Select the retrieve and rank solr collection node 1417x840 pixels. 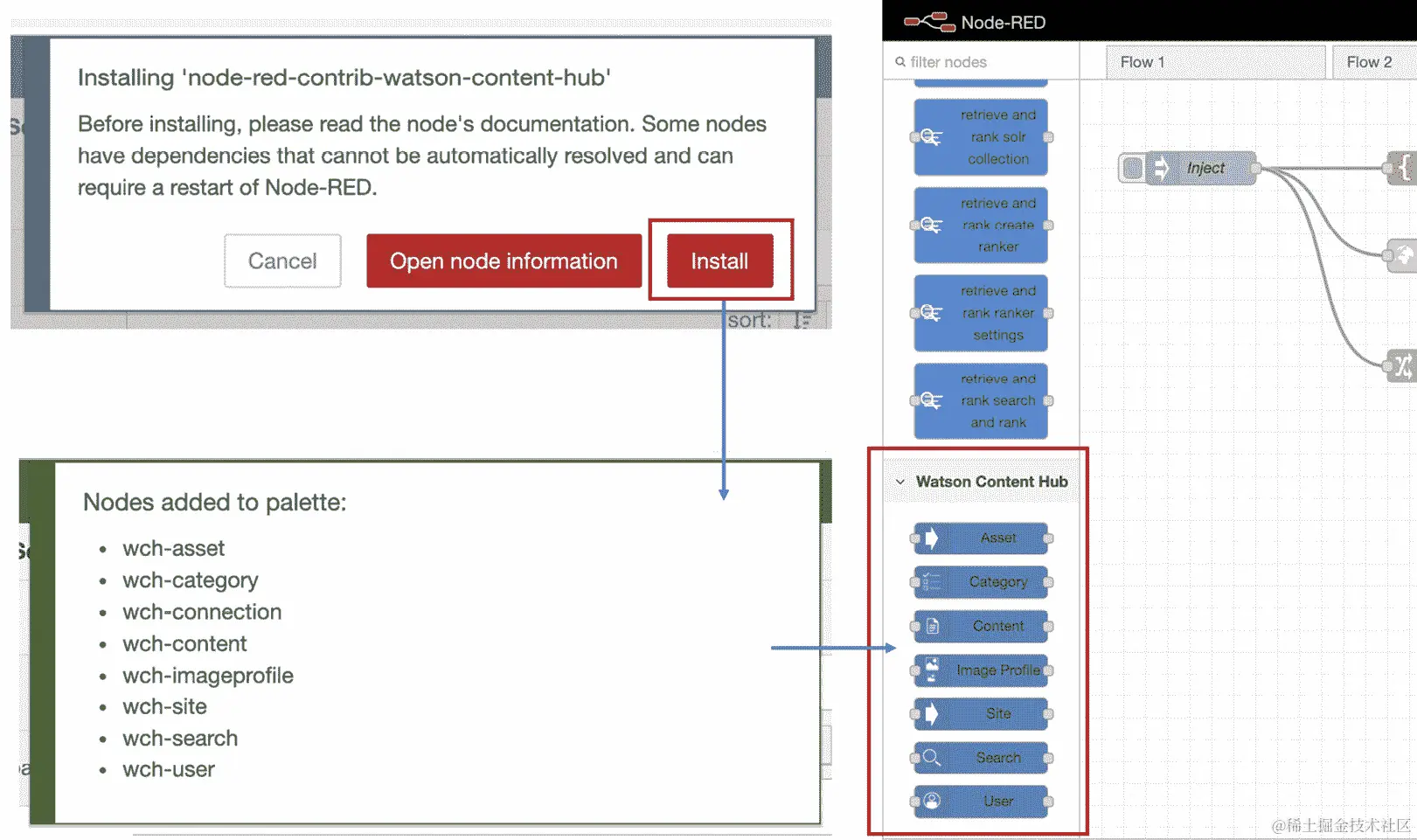pyautogui.click(x=981, y=137)
